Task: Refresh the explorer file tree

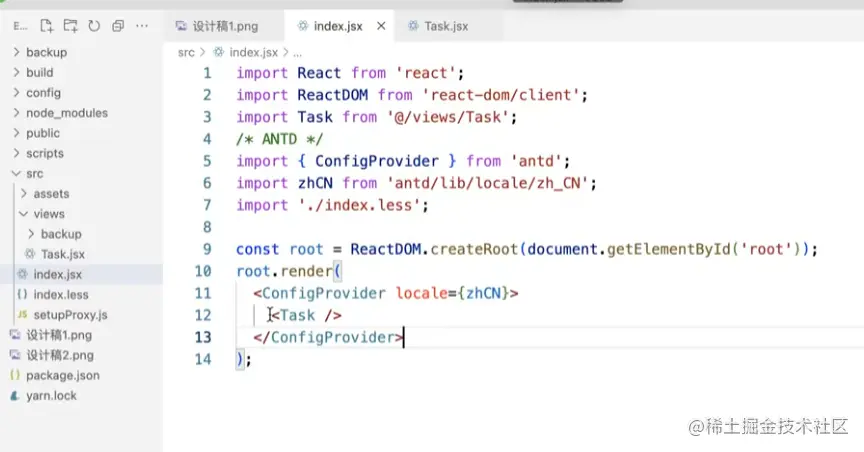Action: click(x=94, y=26)
